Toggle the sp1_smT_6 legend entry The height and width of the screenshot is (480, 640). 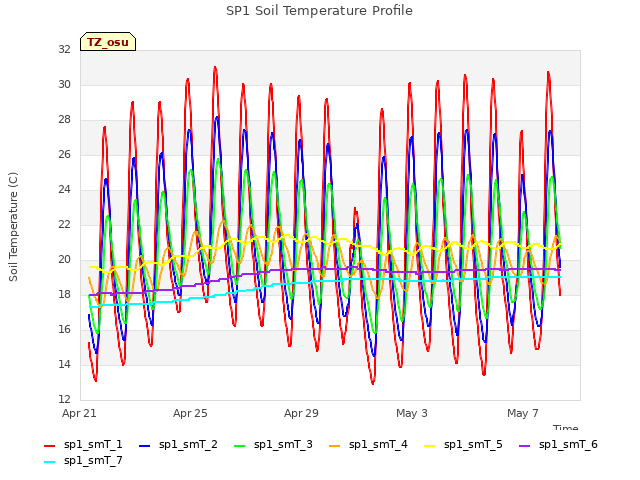tap(558, 445)
